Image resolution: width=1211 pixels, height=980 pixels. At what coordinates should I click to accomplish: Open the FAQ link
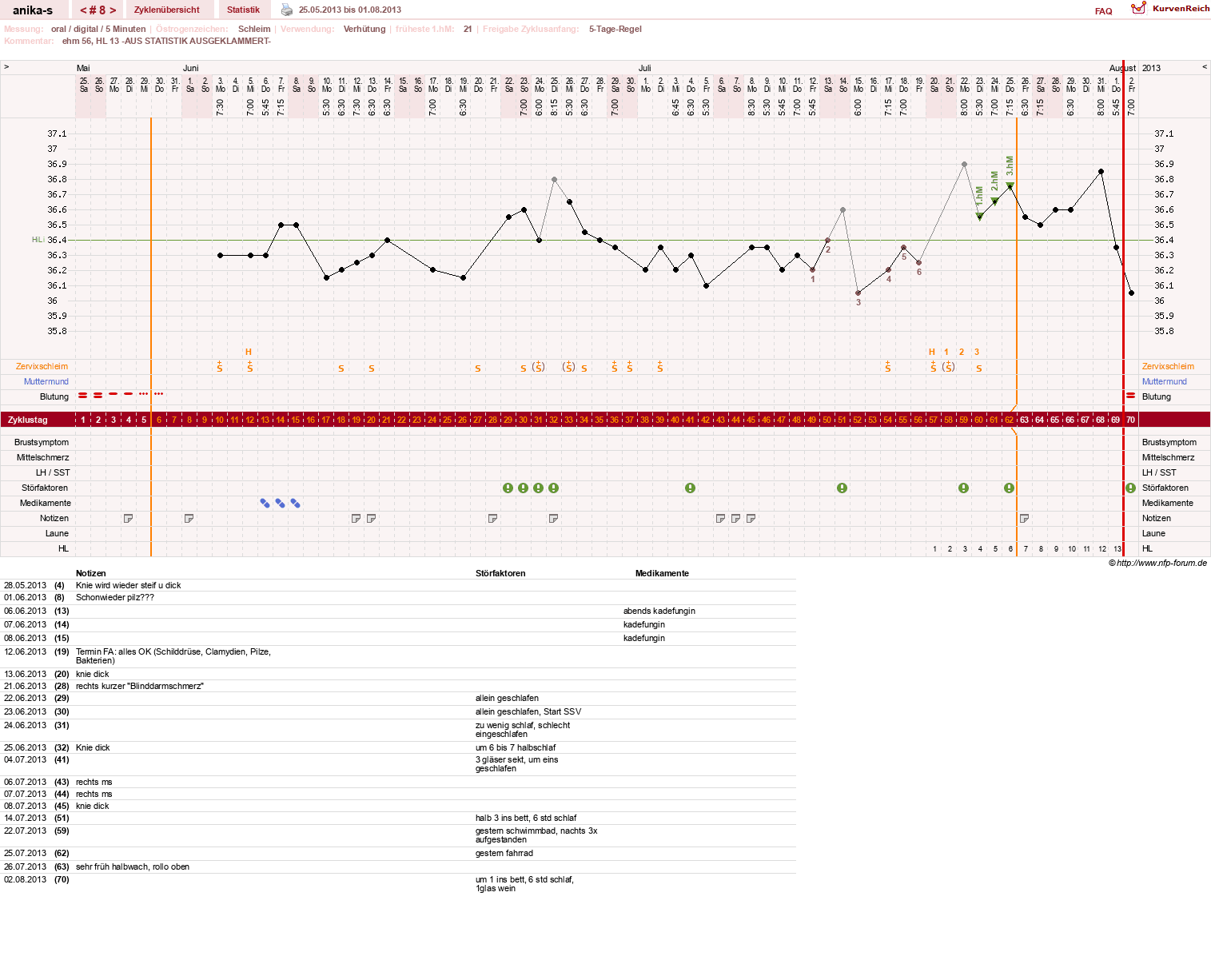tap(1103, 11)
